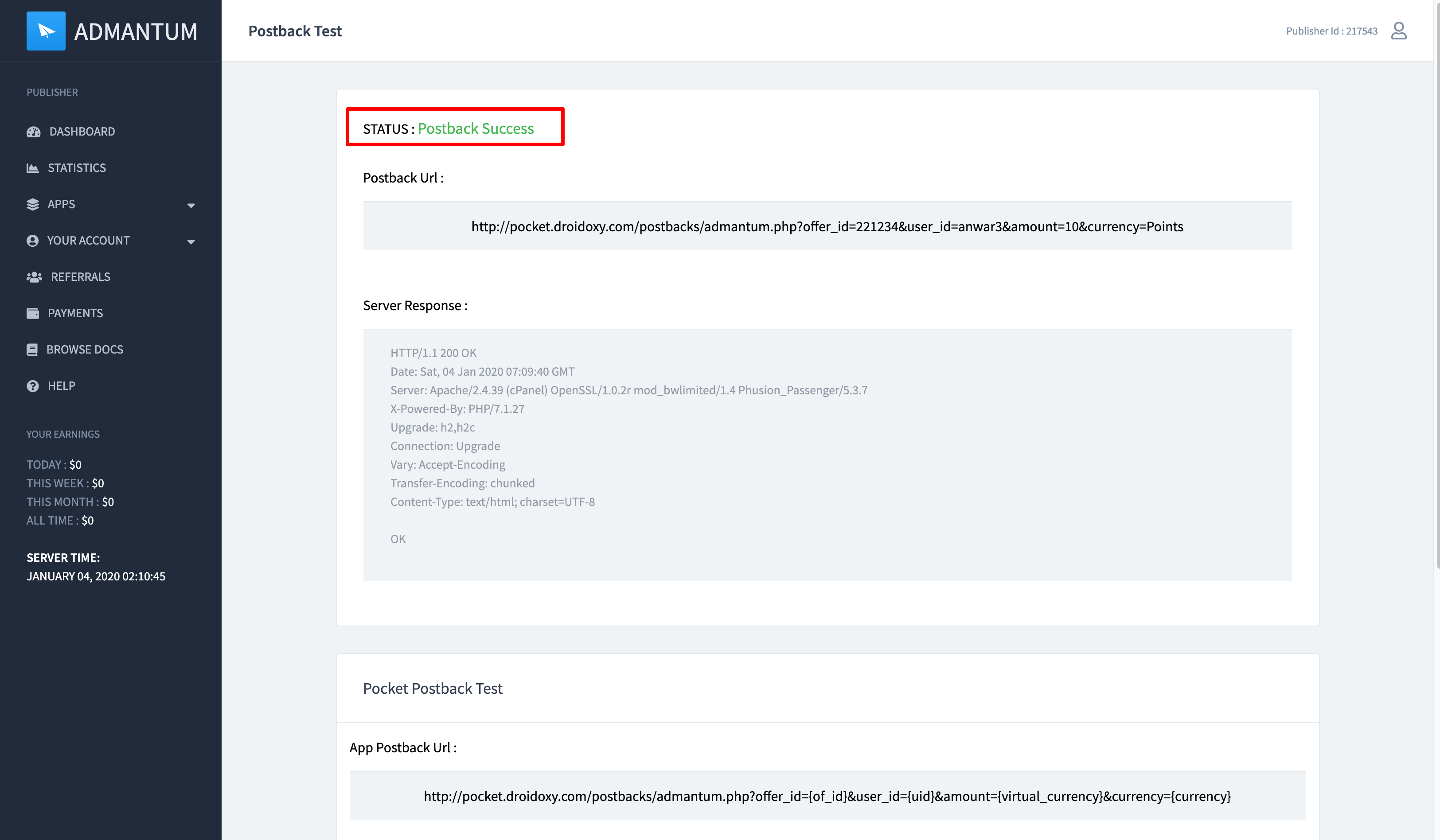Open the Payments page link
The height and width of the screenshot is (840, 1440).
click(75, 314)
